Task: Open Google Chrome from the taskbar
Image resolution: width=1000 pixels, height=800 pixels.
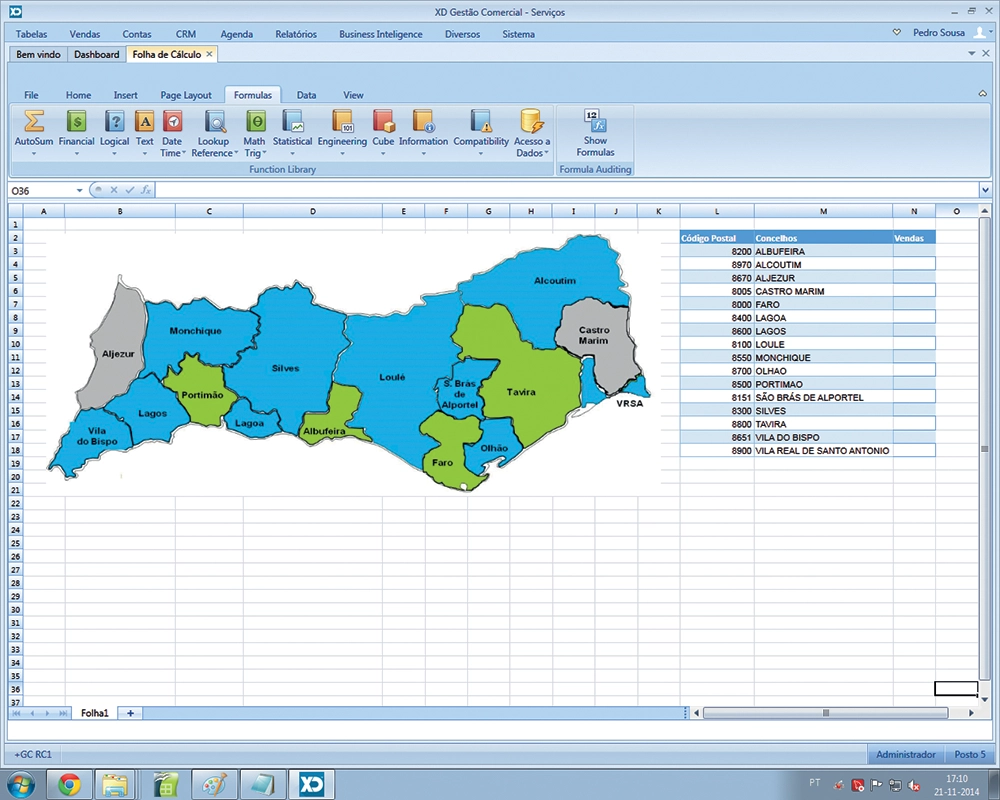Action: tap(69, 783)
